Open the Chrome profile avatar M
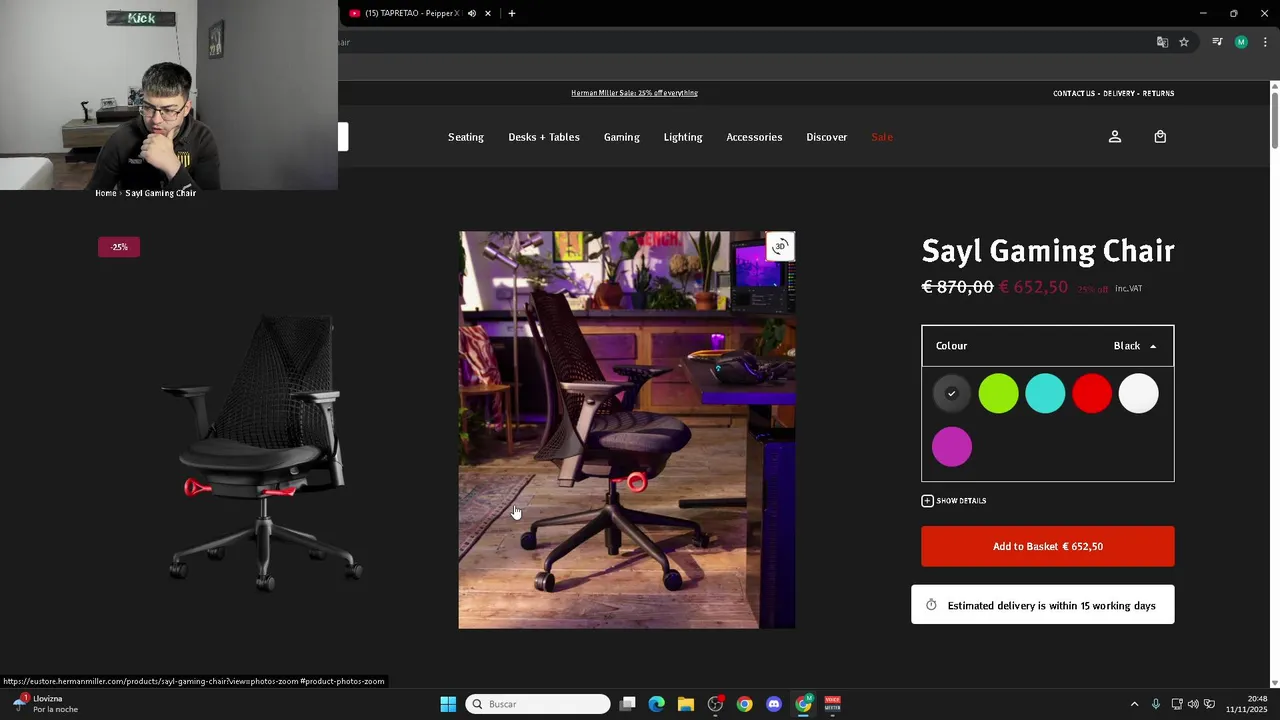Screen dimensions: 1280x720 pyautogui.click(x=1241, y=42)
